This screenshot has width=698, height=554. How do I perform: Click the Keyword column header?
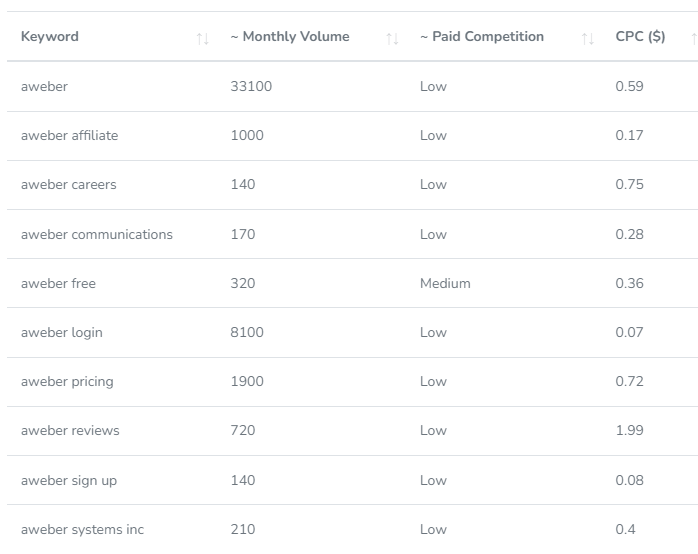(50, 36)
